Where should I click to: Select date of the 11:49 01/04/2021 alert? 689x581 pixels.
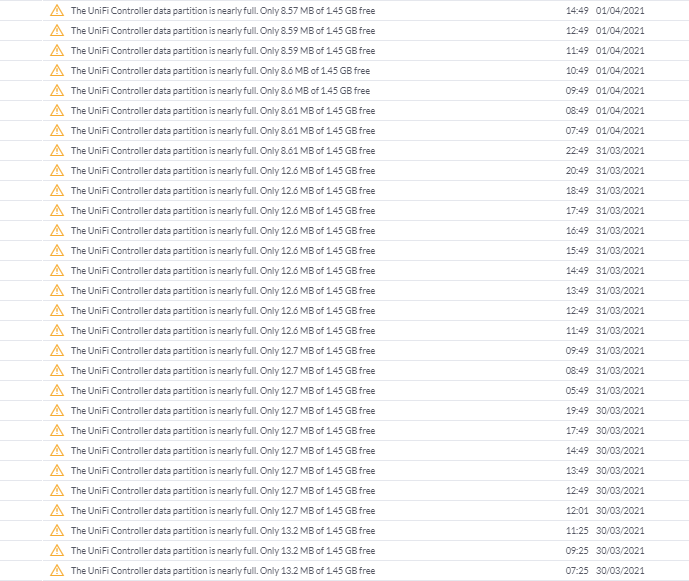[x=620, y=50]
